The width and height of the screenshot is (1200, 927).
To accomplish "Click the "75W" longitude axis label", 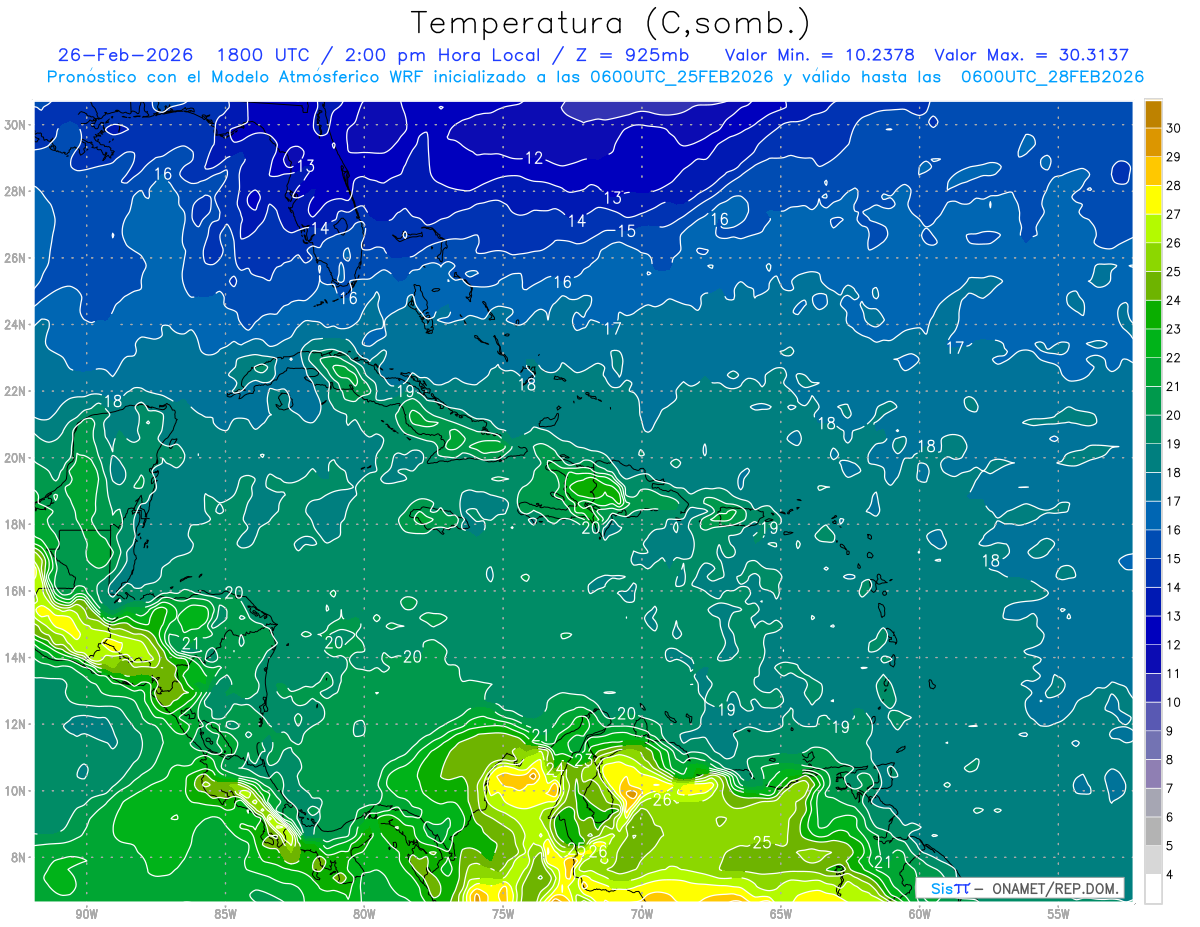I will click(503, 915).
